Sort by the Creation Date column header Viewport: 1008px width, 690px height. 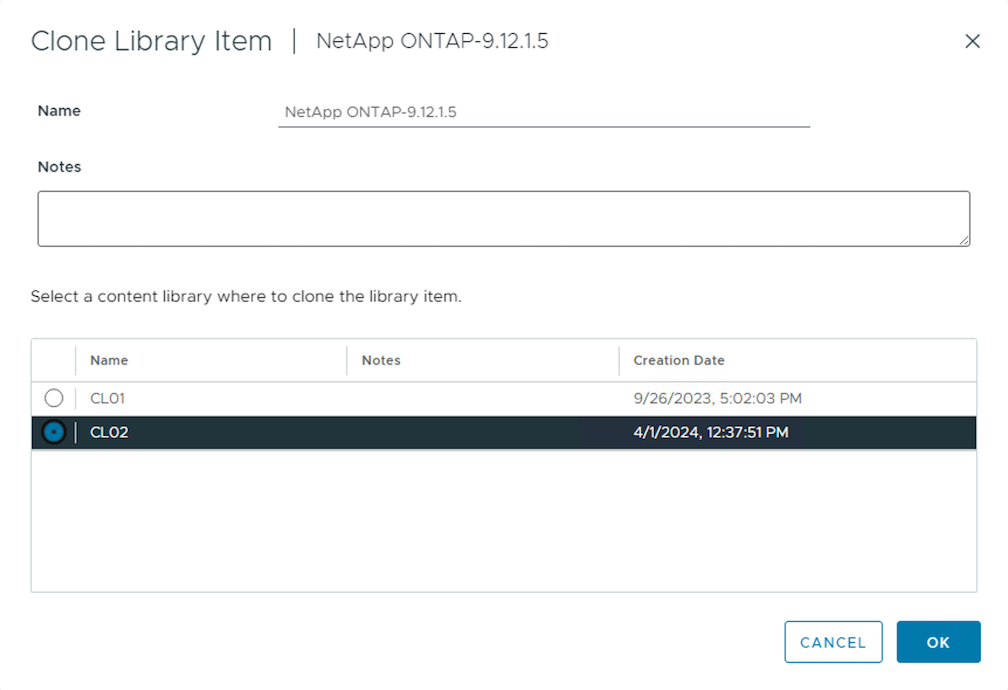(x=679, y=360)
